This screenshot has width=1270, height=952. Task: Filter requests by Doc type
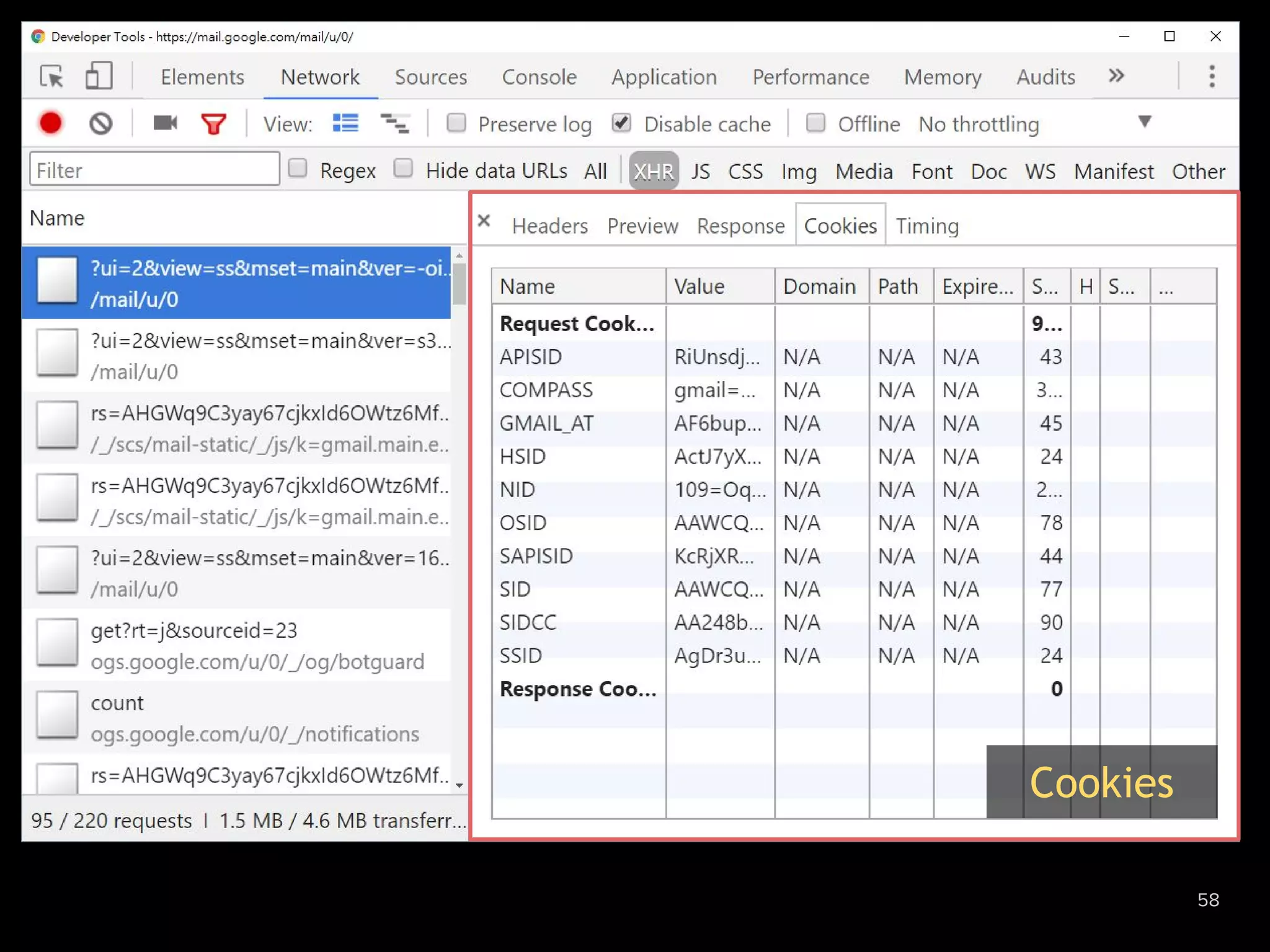pyautogui.click(x=988, y=171)
